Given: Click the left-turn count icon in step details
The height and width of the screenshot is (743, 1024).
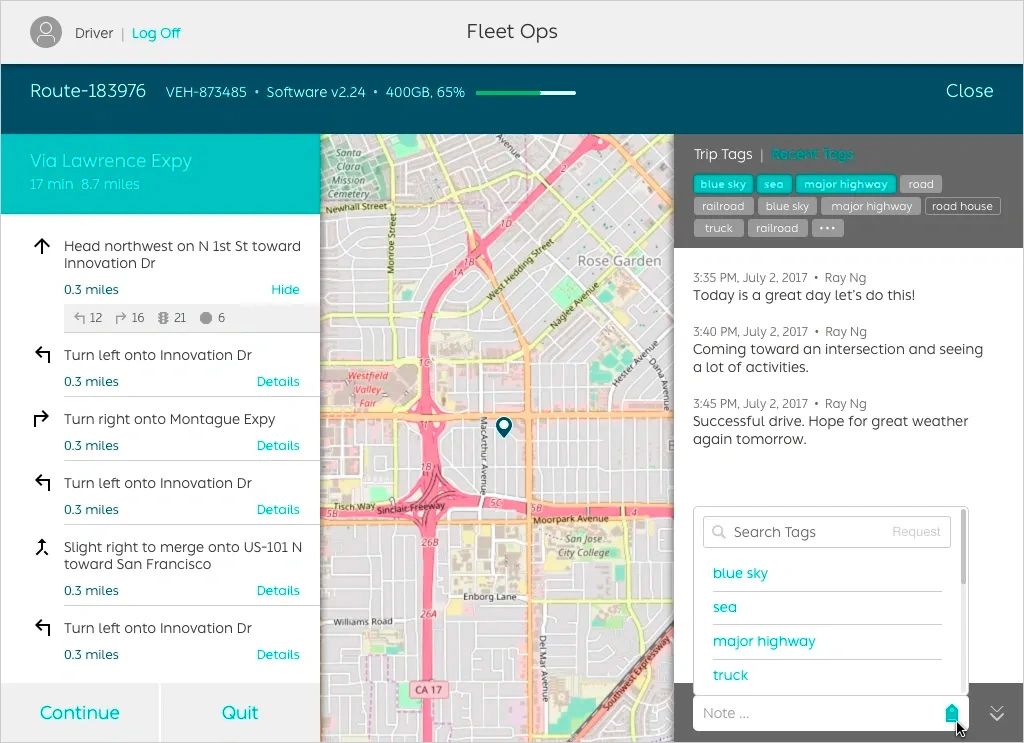Looking at the screenshot, I should pos(80,318).
